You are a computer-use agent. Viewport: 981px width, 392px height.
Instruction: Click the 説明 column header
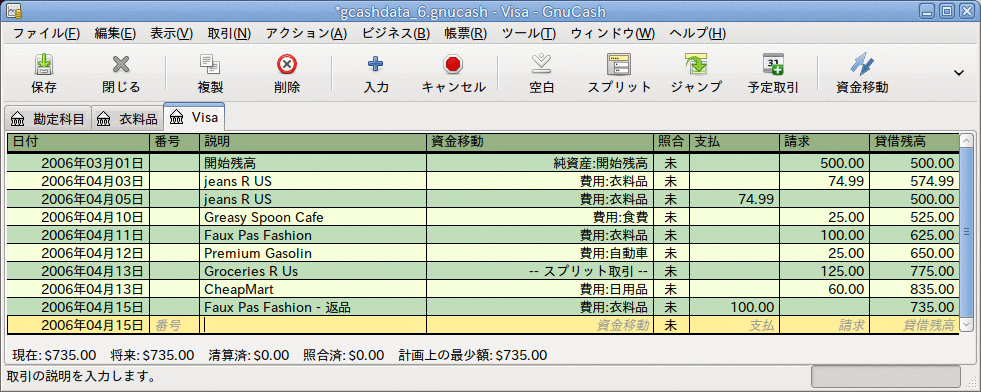click(x=313, y=143)
